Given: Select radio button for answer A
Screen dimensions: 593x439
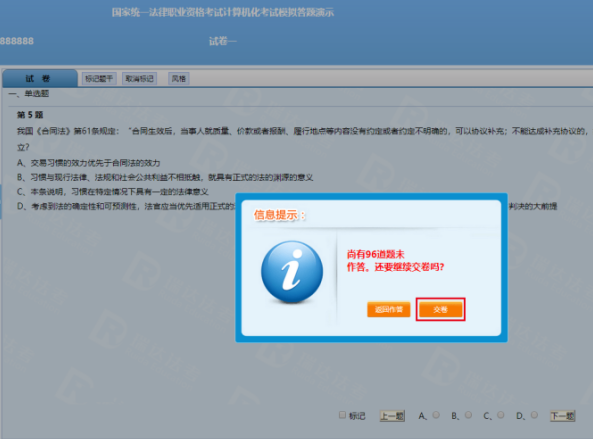Looking at the screenshot, I should pyautogui.click(x=436, y=415).
